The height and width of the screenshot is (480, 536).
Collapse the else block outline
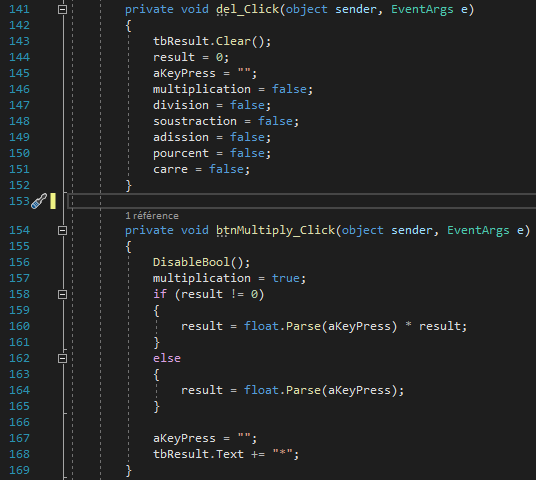coord(62,359)
